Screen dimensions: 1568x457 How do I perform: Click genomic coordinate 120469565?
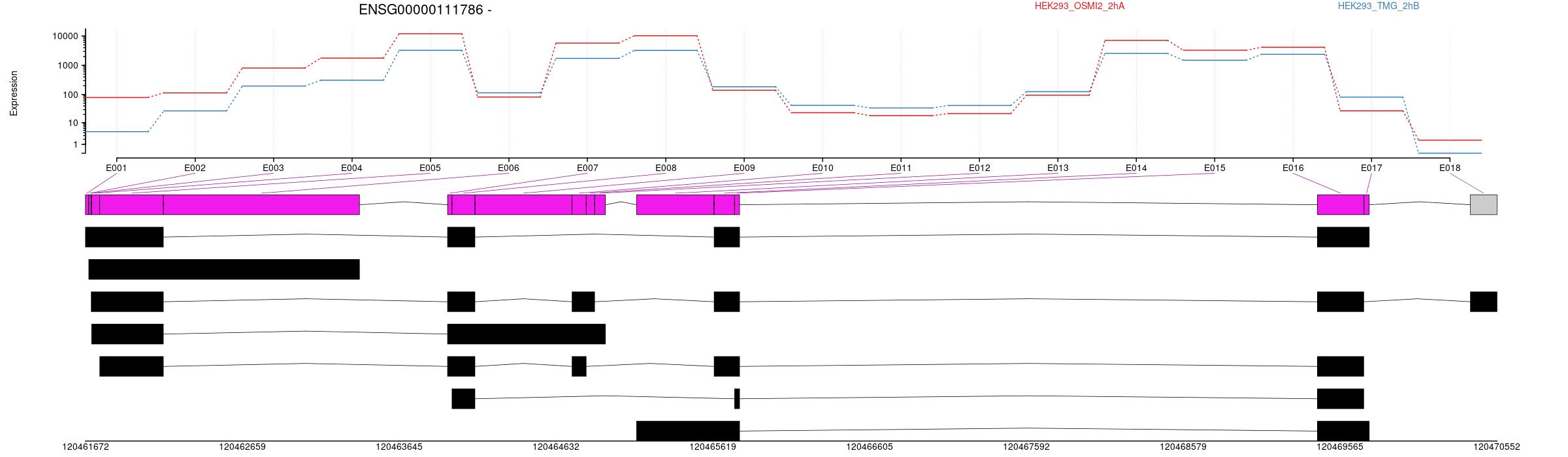click(1340, 447)
